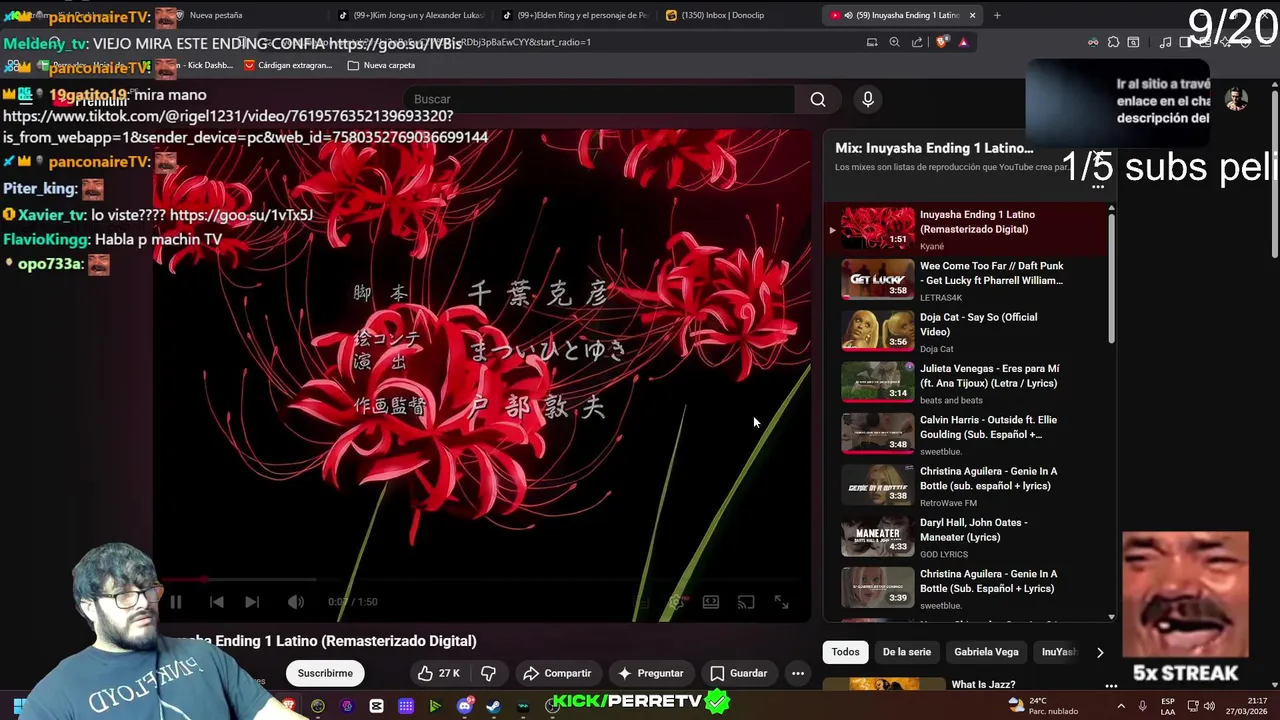This screenshot has width=1280, height=720.
Task: Click the Suscribirme button
Action: pos(325,673)
